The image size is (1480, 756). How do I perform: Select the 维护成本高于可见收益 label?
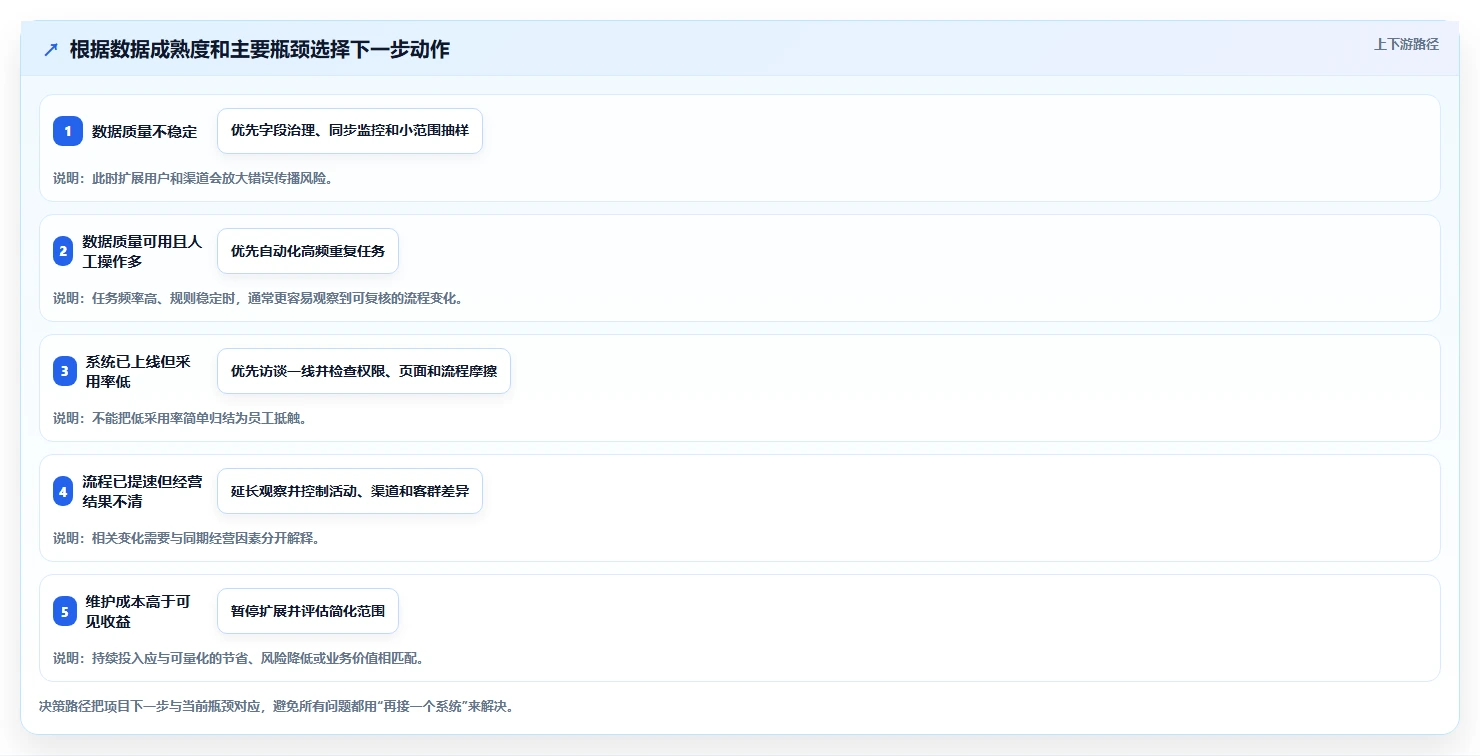[x=138, y=611]
